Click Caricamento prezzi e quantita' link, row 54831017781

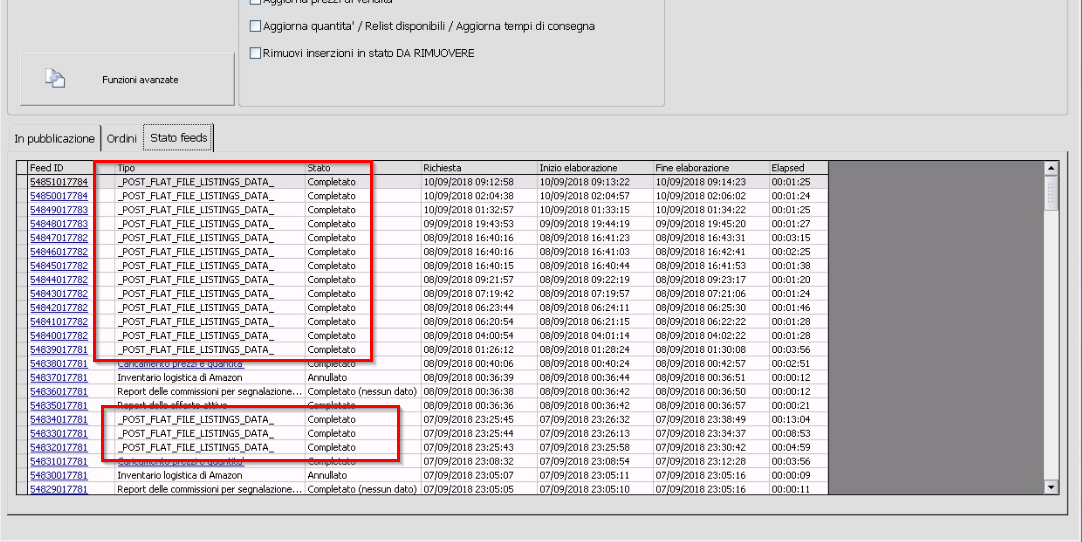coord(180,461)
